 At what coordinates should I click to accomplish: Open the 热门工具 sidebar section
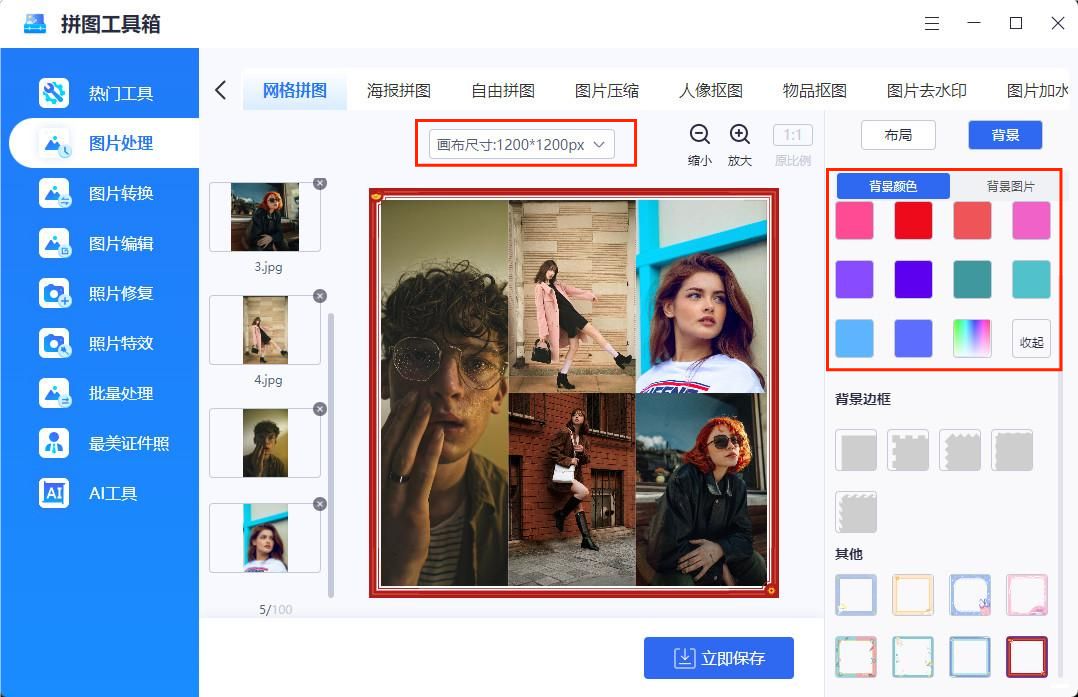[100, 93]
